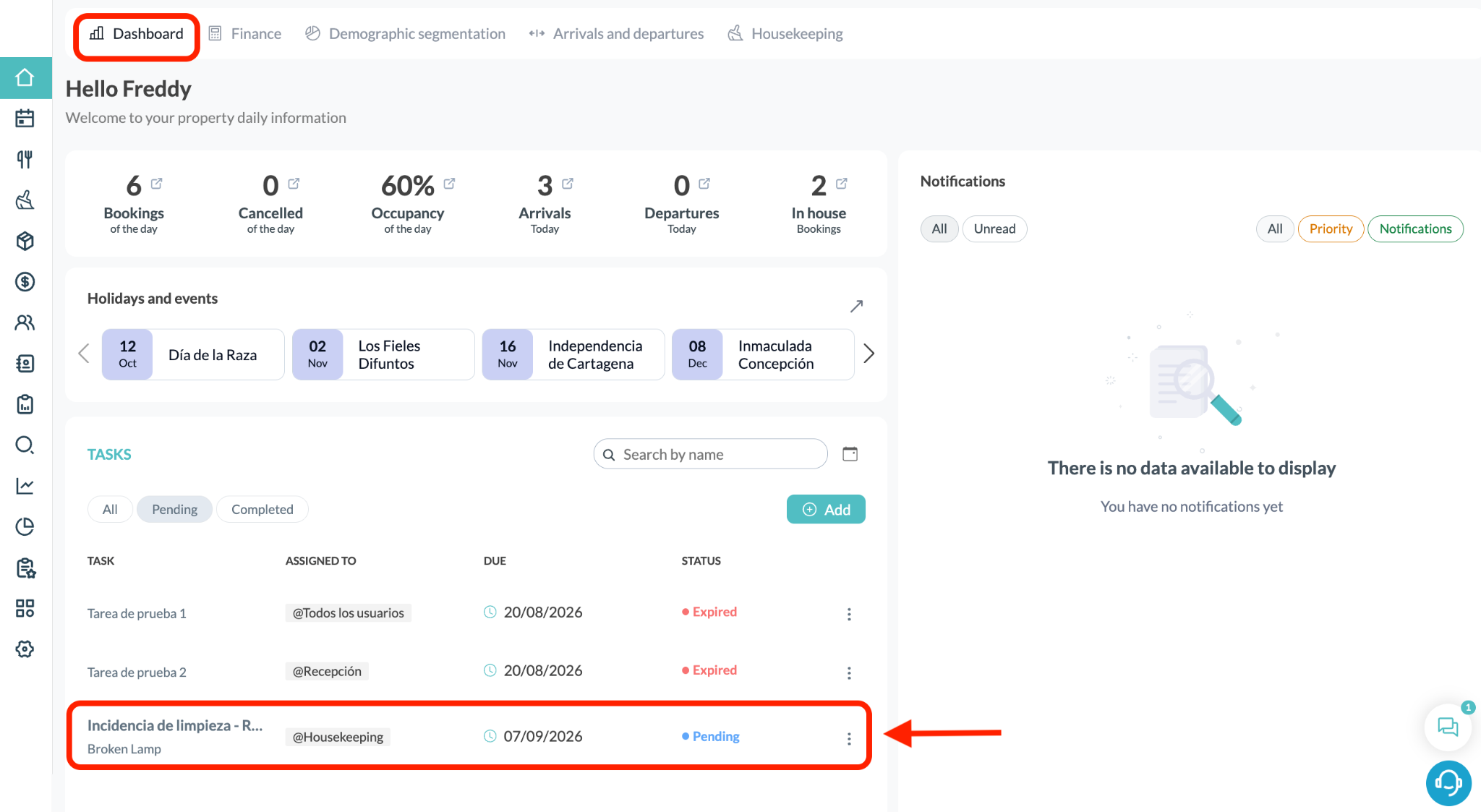Toggle the Priority notifications filter
Viewport: 1481px width, 812px height.
pyautogui.click(x=1331, y=228)
